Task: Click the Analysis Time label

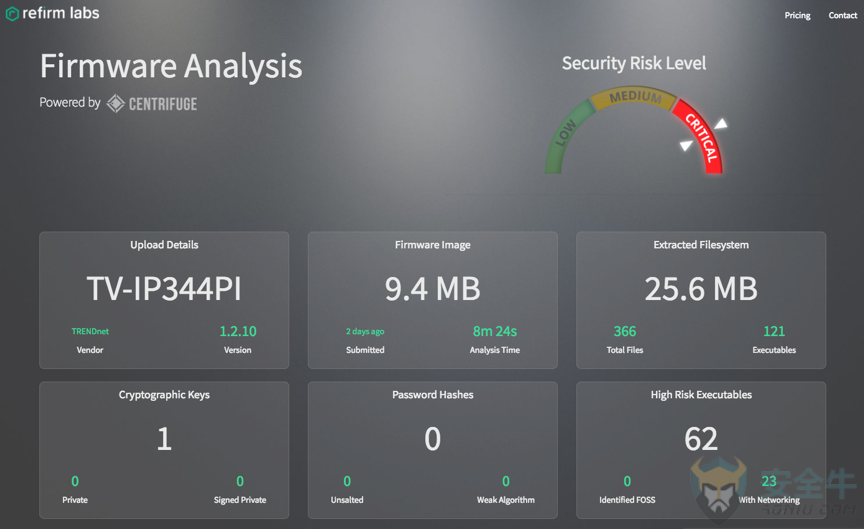Action: (x=495, y=350)
